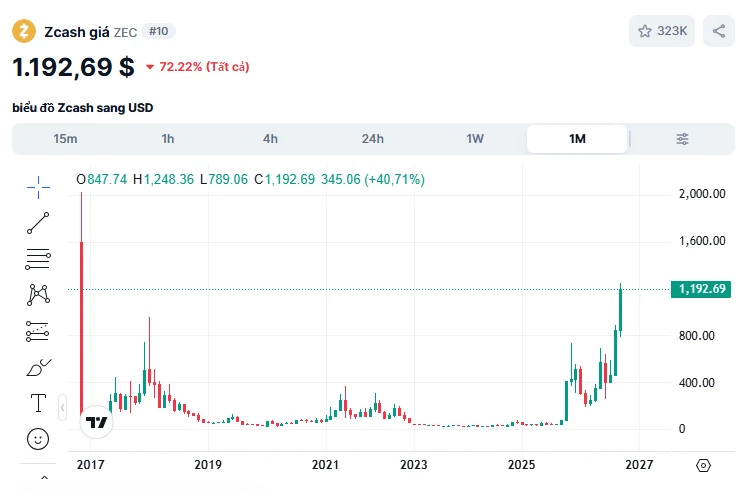The height and width of the screenshot is (490, 743).
Task: Click the 2017 time axis label
Action: [91, 464]
